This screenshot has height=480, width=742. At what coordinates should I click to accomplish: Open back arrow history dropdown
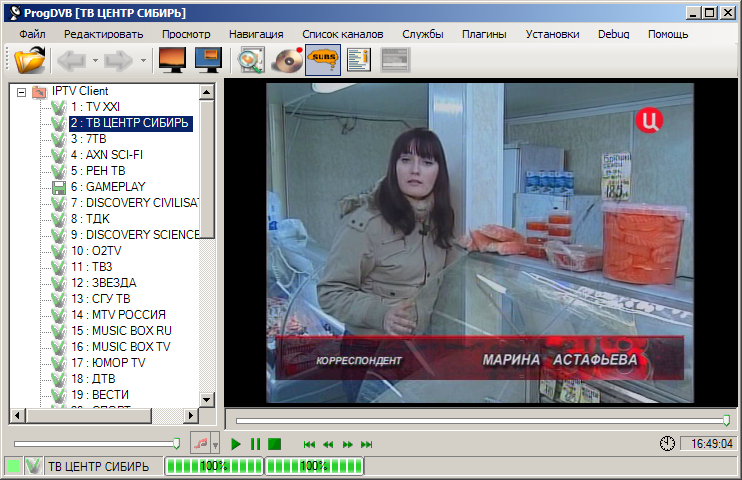(x=95, y=61)
